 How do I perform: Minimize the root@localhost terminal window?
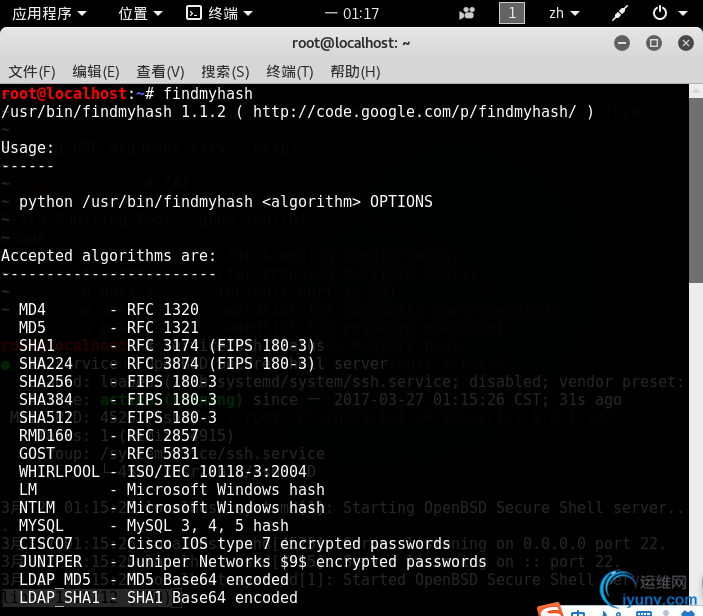(621, 43)
